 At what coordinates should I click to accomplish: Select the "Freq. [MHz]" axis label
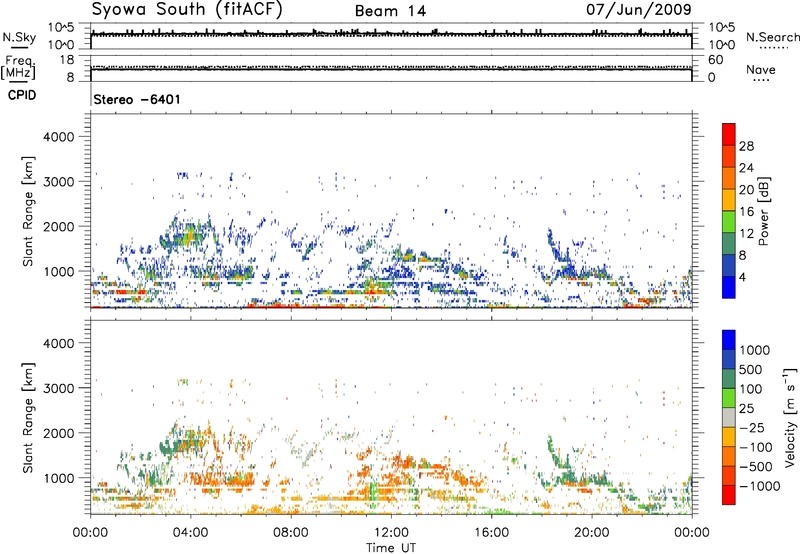[19, 68]
